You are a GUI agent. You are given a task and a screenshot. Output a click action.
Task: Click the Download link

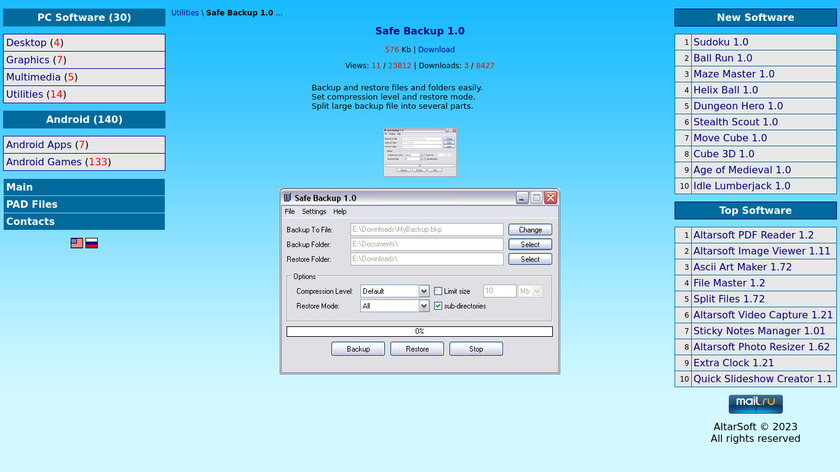436,49
